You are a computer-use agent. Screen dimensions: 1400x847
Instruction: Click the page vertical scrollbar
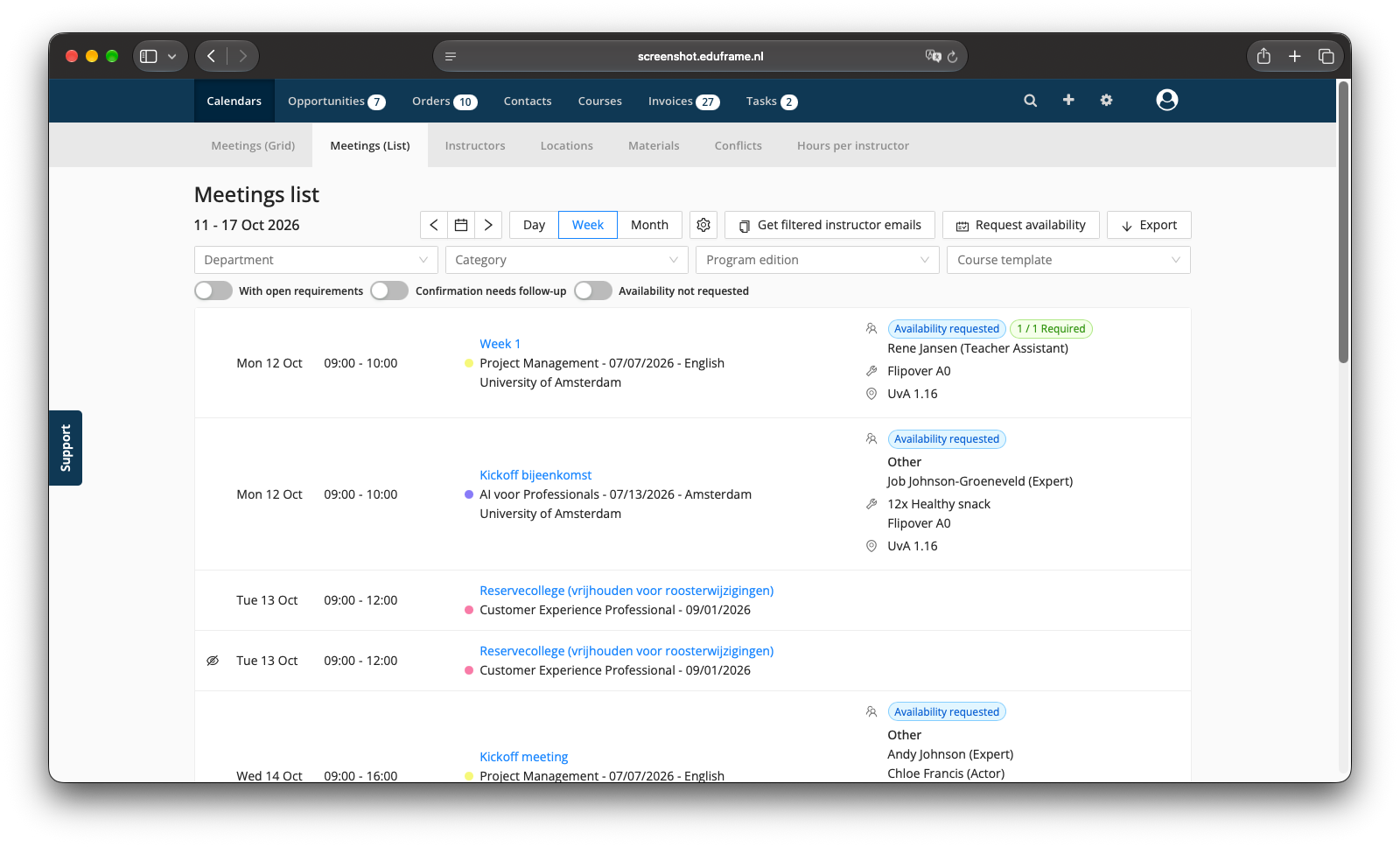(x=1343, y=222)
